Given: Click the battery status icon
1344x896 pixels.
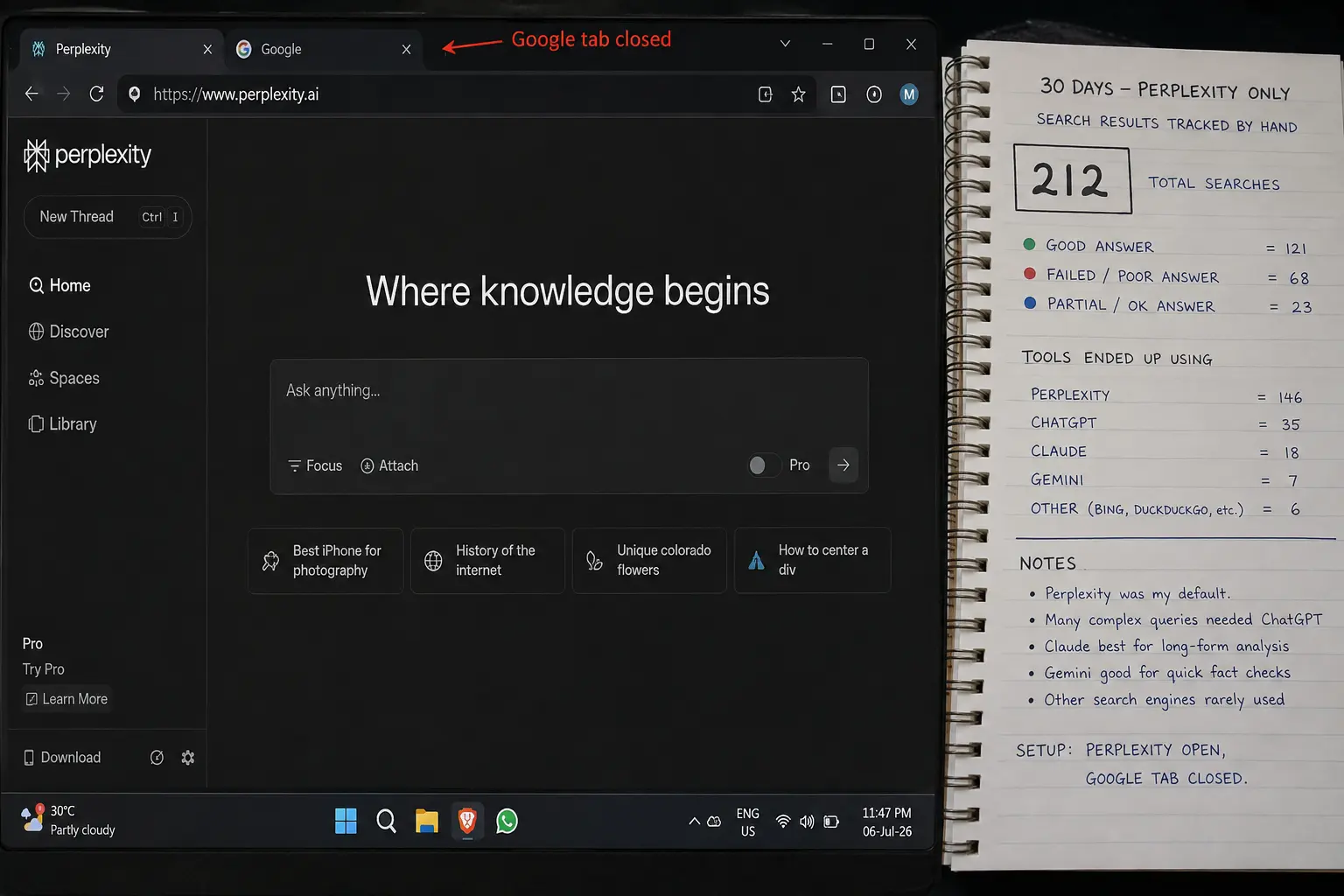Looking at the screenshot, I should point(831,822).
